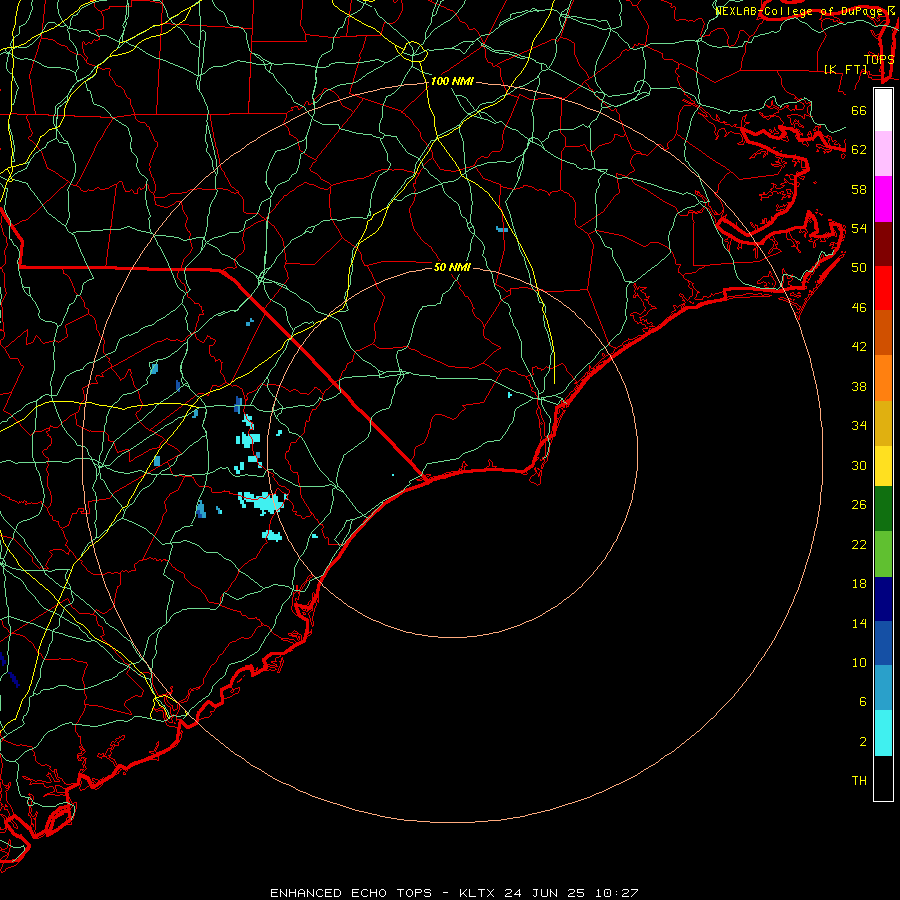Screen dimensions: 900x900
Task: Click the "100 NMI" range ring label
Action: [x=452, y=82]
